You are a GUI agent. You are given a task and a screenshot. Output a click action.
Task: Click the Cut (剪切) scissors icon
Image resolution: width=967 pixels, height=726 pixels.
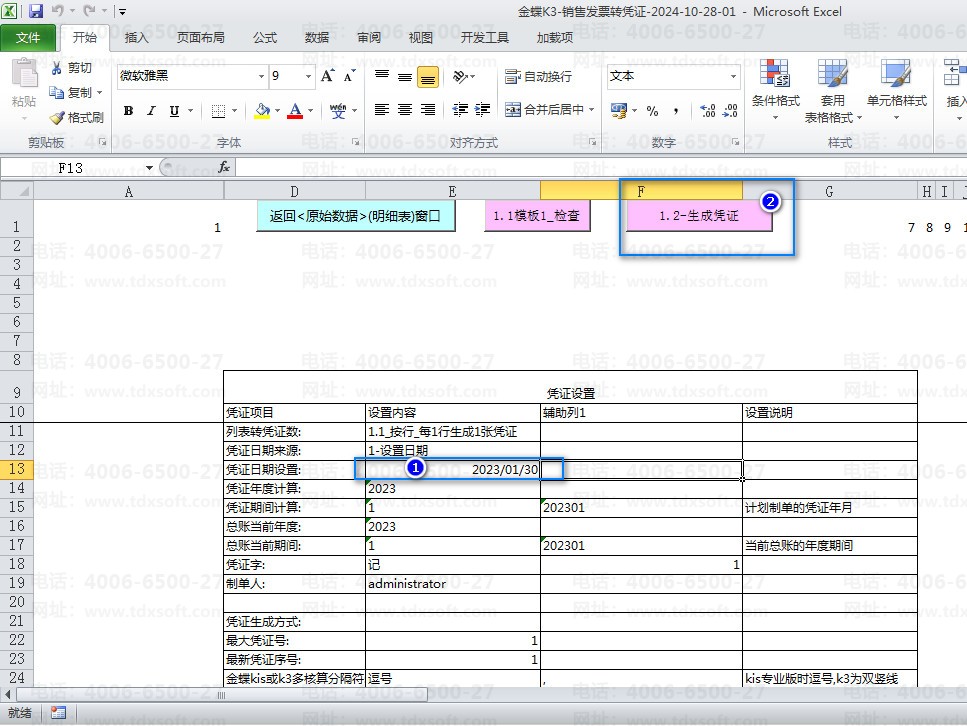click(x=57, y=68)
